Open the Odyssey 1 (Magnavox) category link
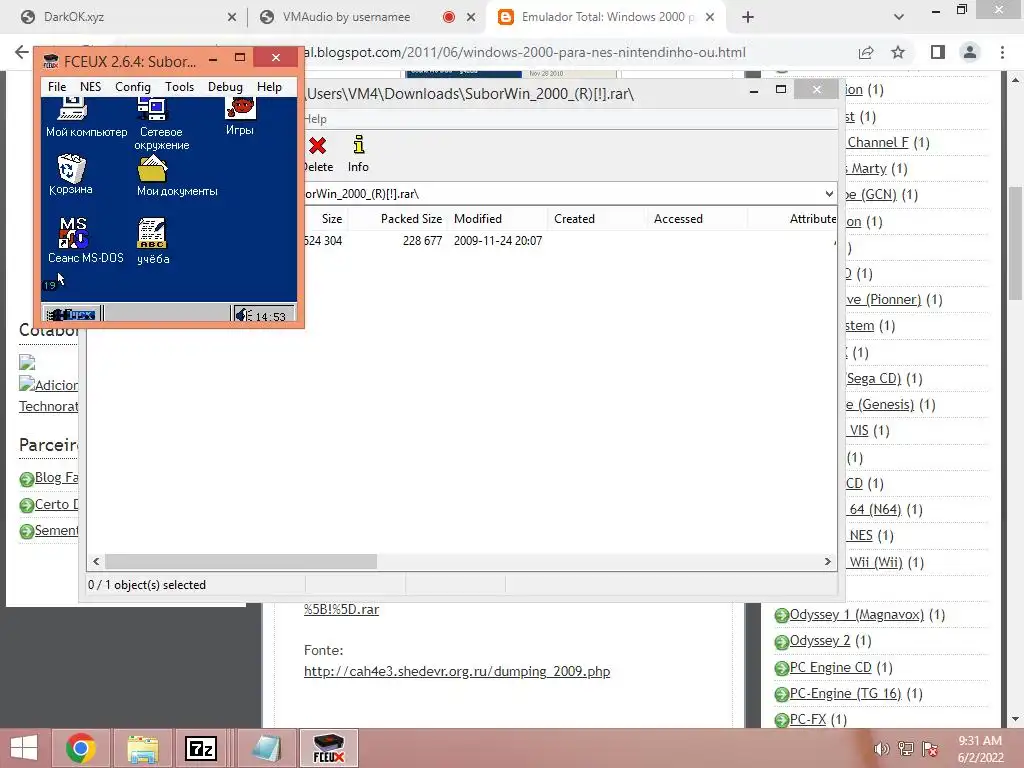Screen dimensions: 1024x768 857,615
